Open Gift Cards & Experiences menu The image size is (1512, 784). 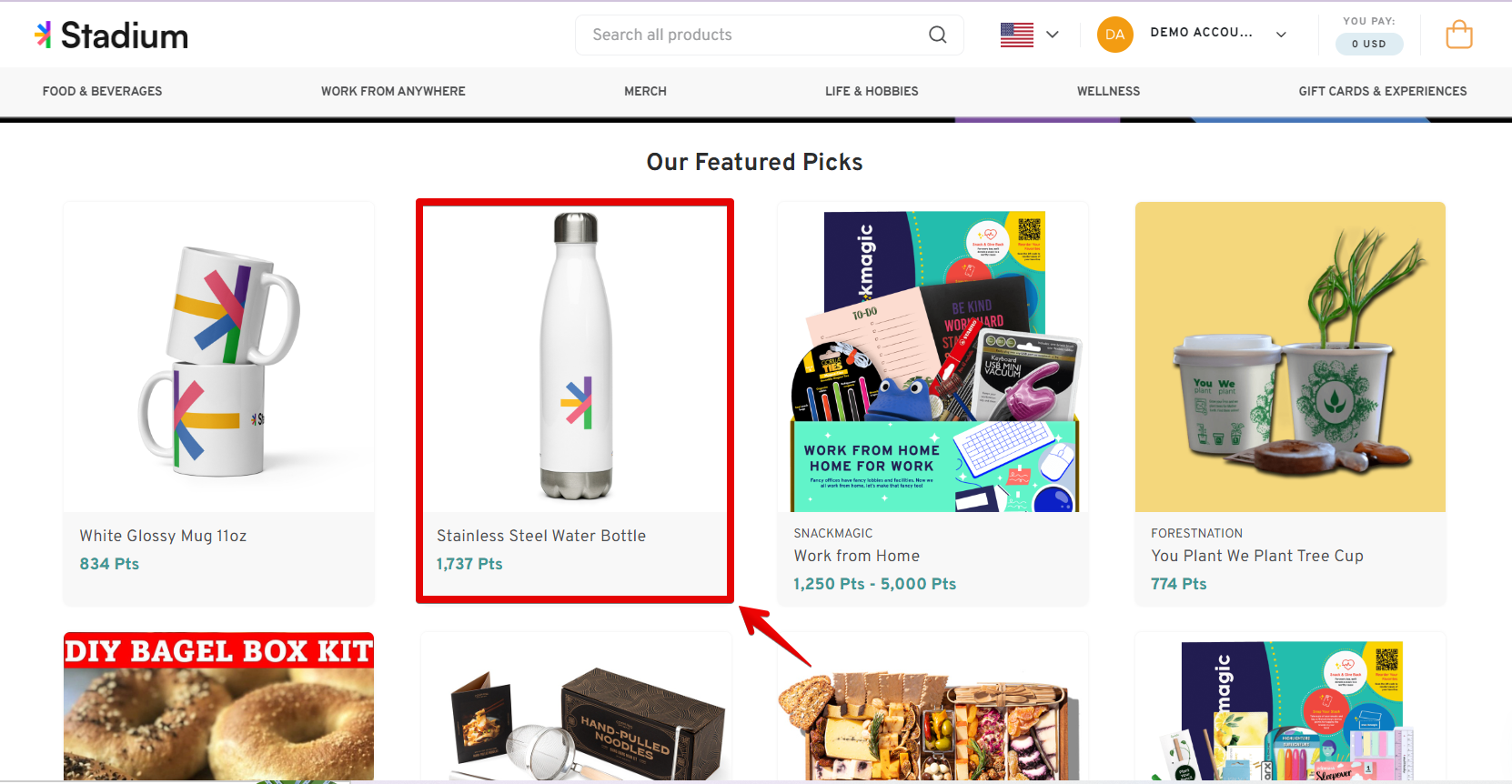[1382, 91]
